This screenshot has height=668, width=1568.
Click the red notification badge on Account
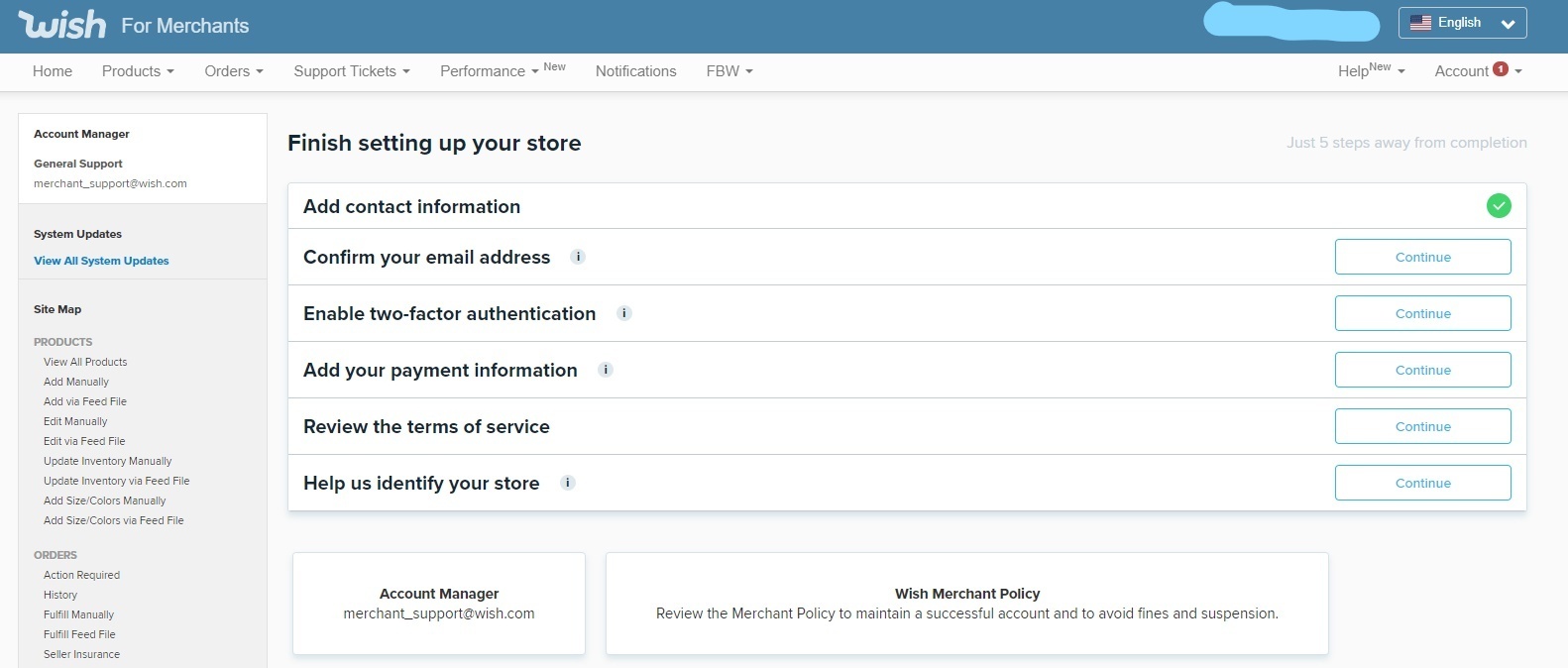[1501, 69]
